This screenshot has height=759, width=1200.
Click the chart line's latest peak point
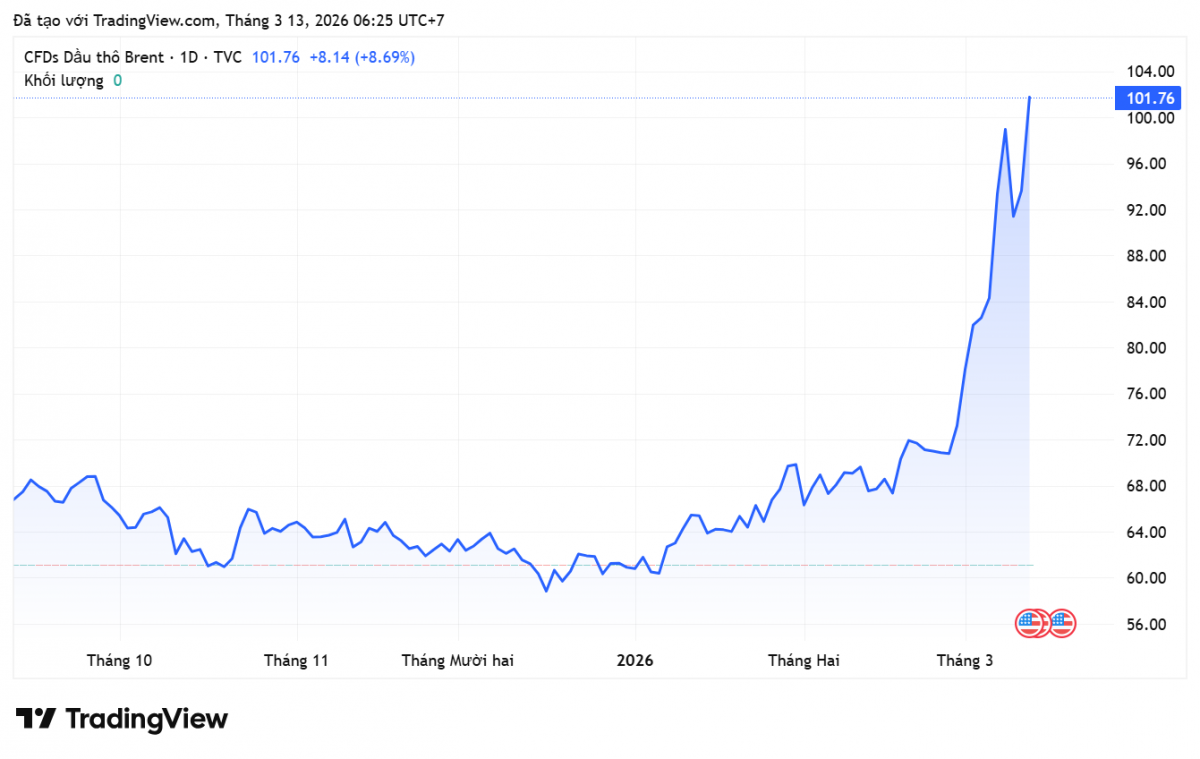click(1030, 98)
